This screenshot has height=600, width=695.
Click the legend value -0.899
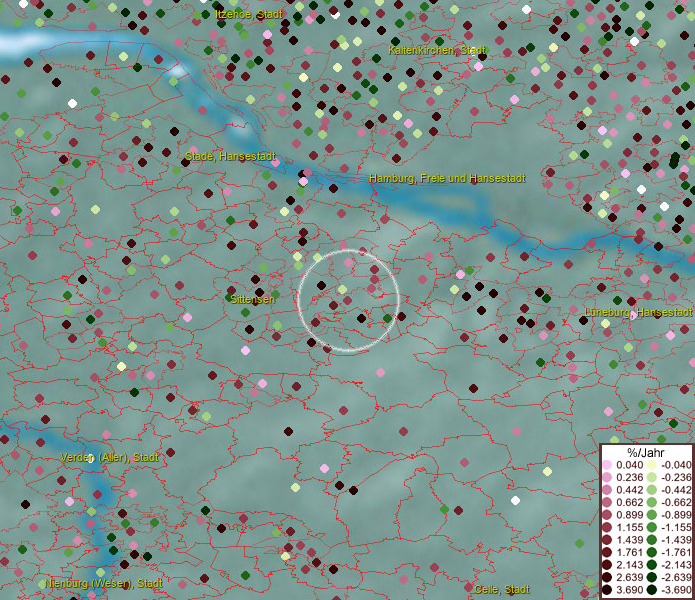[x=676, y=515]
